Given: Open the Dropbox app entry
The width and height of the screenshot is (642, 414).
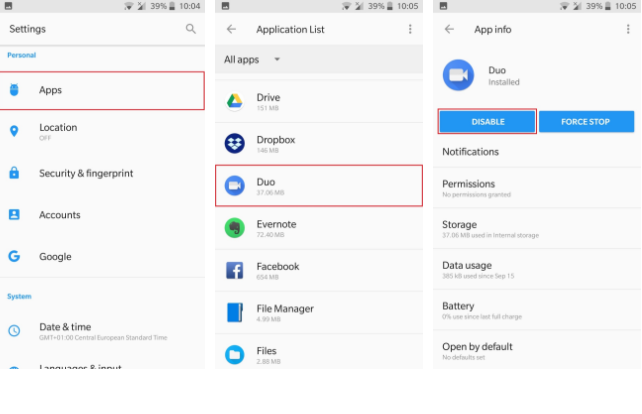Looking at the screenshot, I should [x=319, y=144].
